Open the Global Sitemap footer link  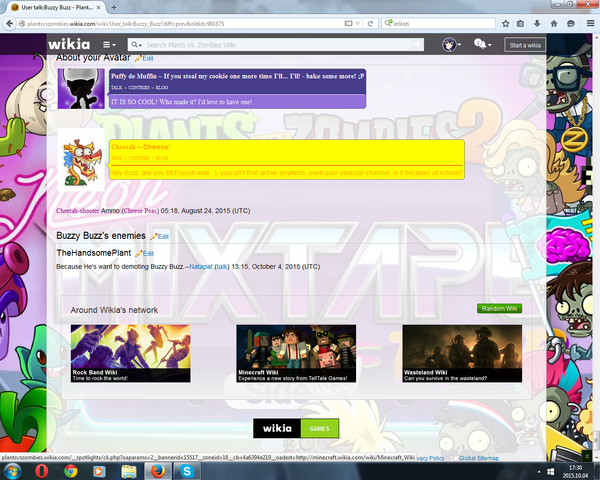pyautogui.click(x=479, y=458)
